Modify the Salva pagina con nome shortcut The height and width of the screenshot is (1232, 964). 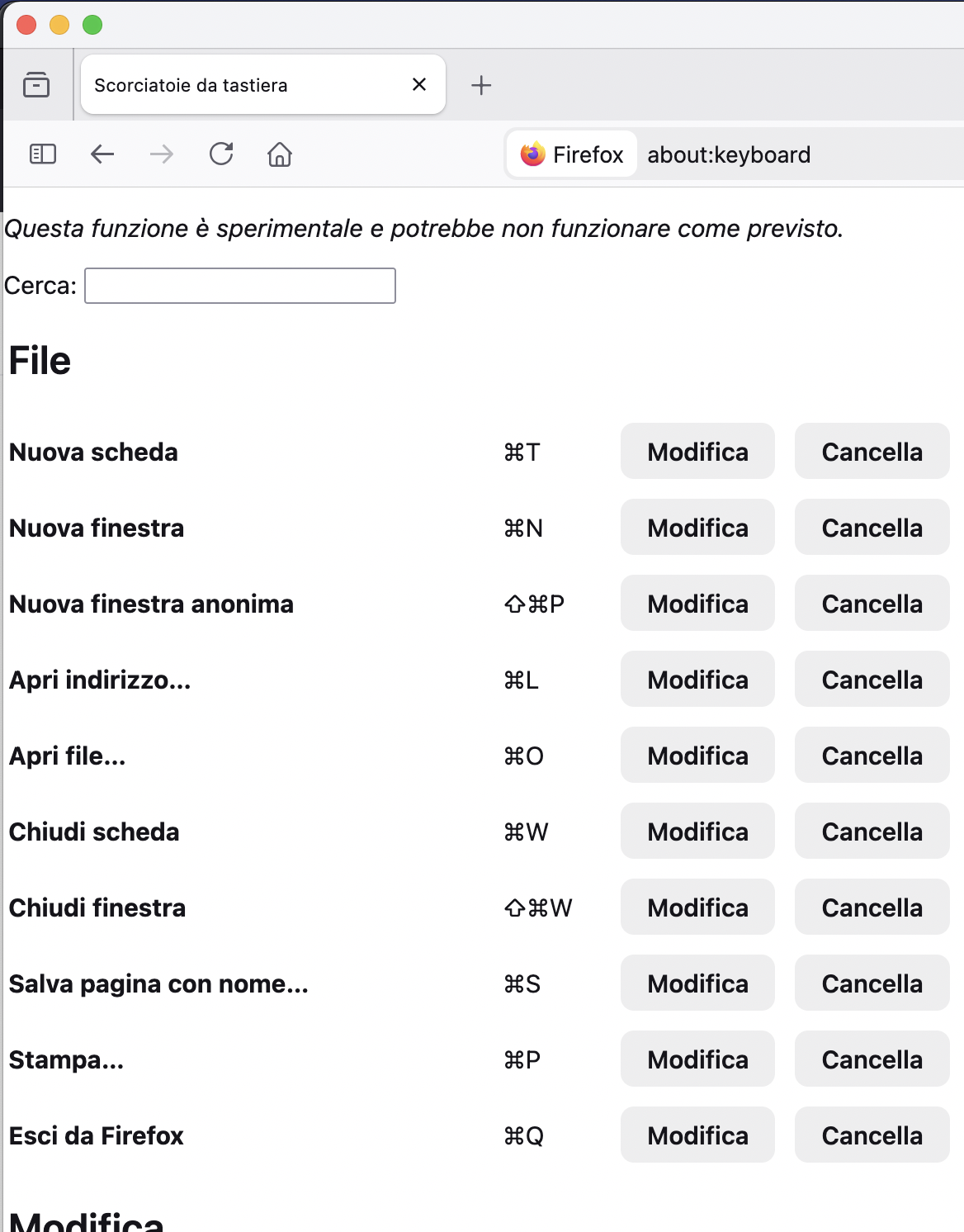697,983
